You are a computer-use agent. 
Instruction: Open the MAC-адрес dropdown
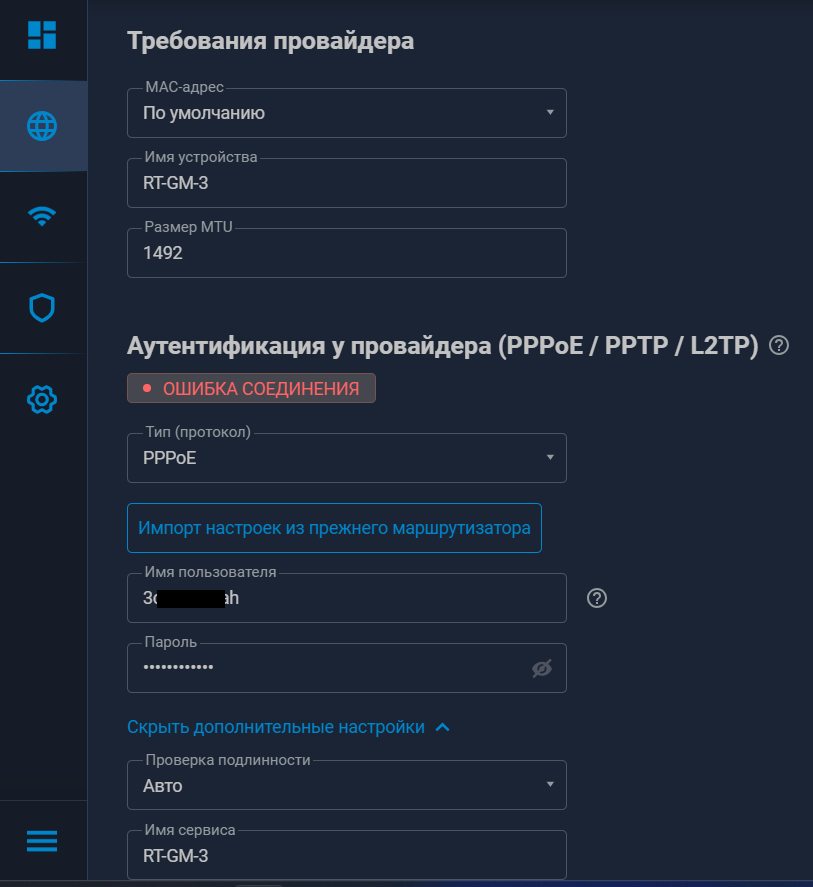[347, 113]
